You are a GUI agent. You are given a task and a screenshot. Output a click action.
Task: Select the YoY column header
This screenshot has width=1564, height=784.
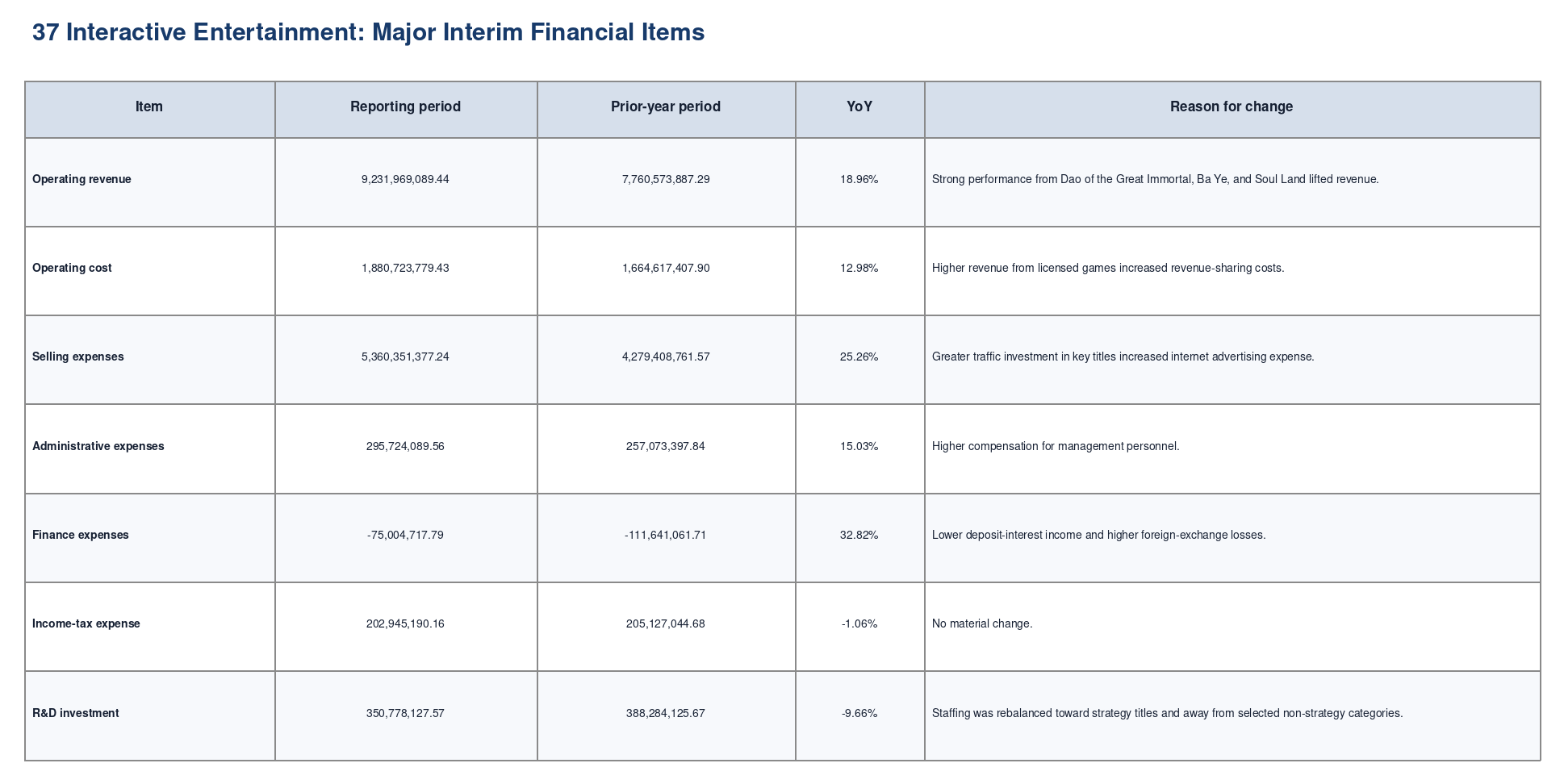[859, 106]
